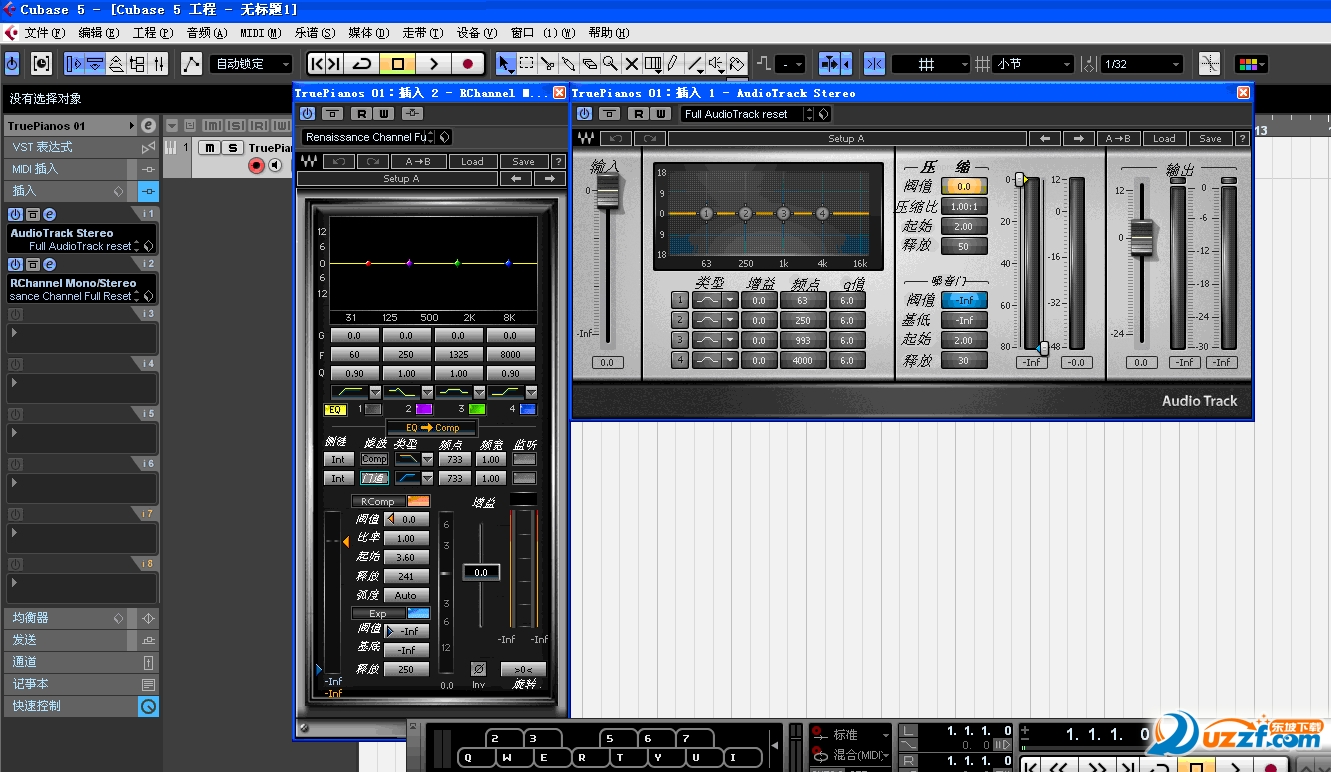The width and height of the screenshot is (1331, 772).
Task: Open the 1/32 quantize value dropdown
Action: [x=1141, y=64]
